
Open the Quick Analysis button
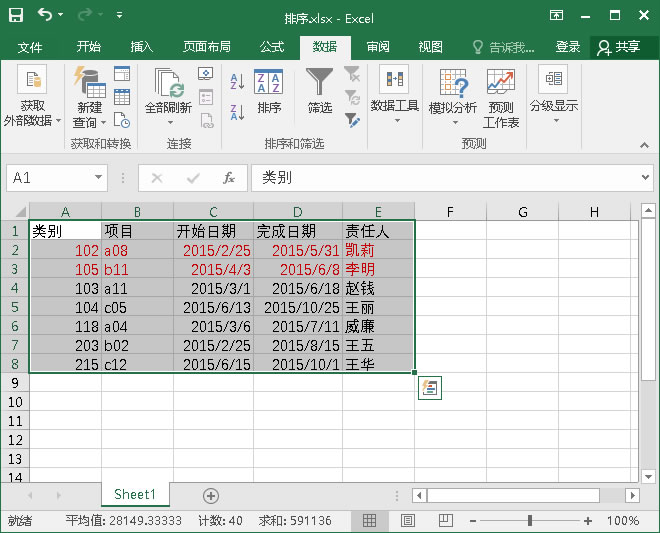[x=430, y=388]
